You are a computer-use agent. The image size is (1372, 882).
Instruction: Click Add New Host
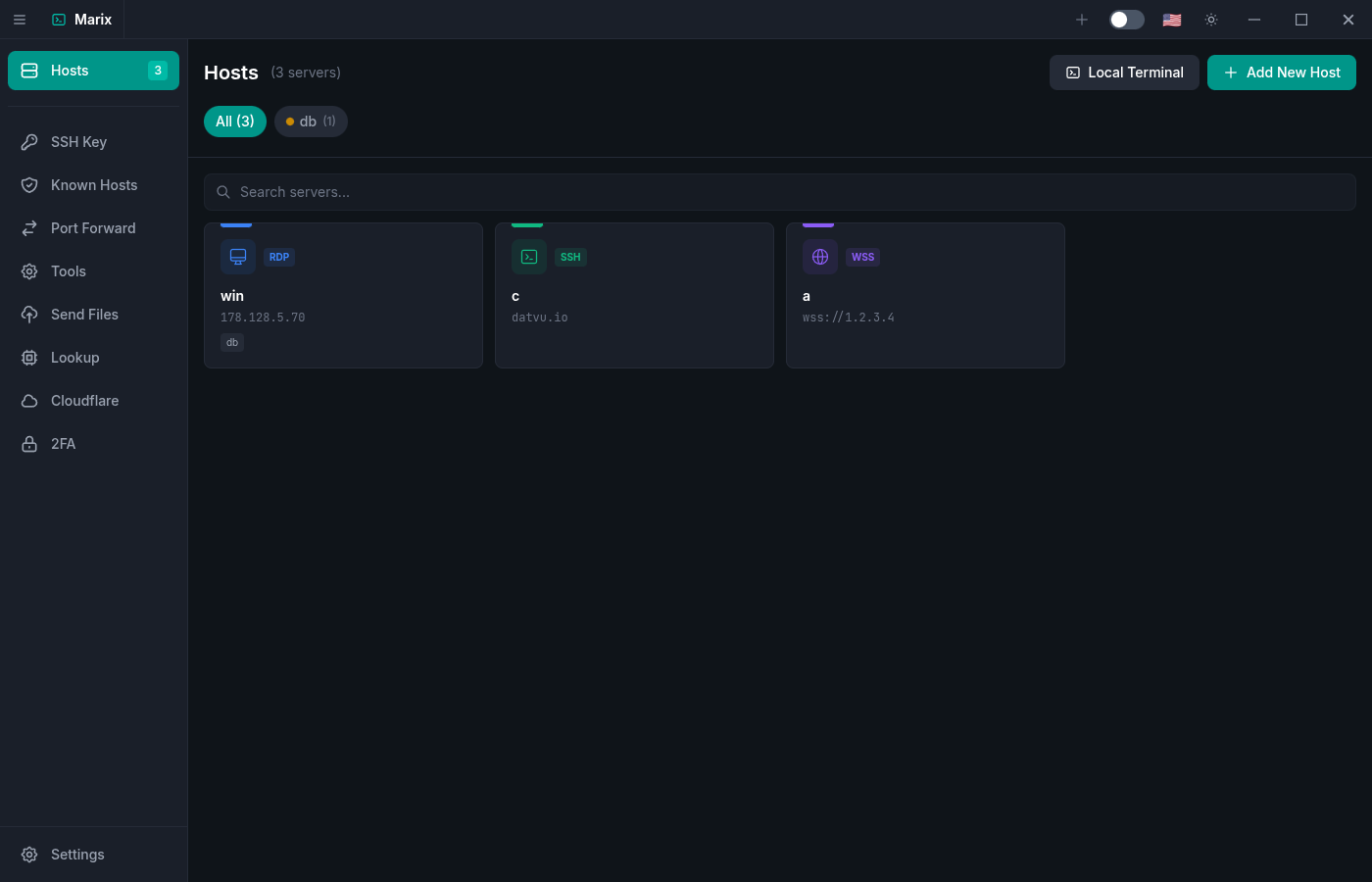click(x=1282, y=72)
